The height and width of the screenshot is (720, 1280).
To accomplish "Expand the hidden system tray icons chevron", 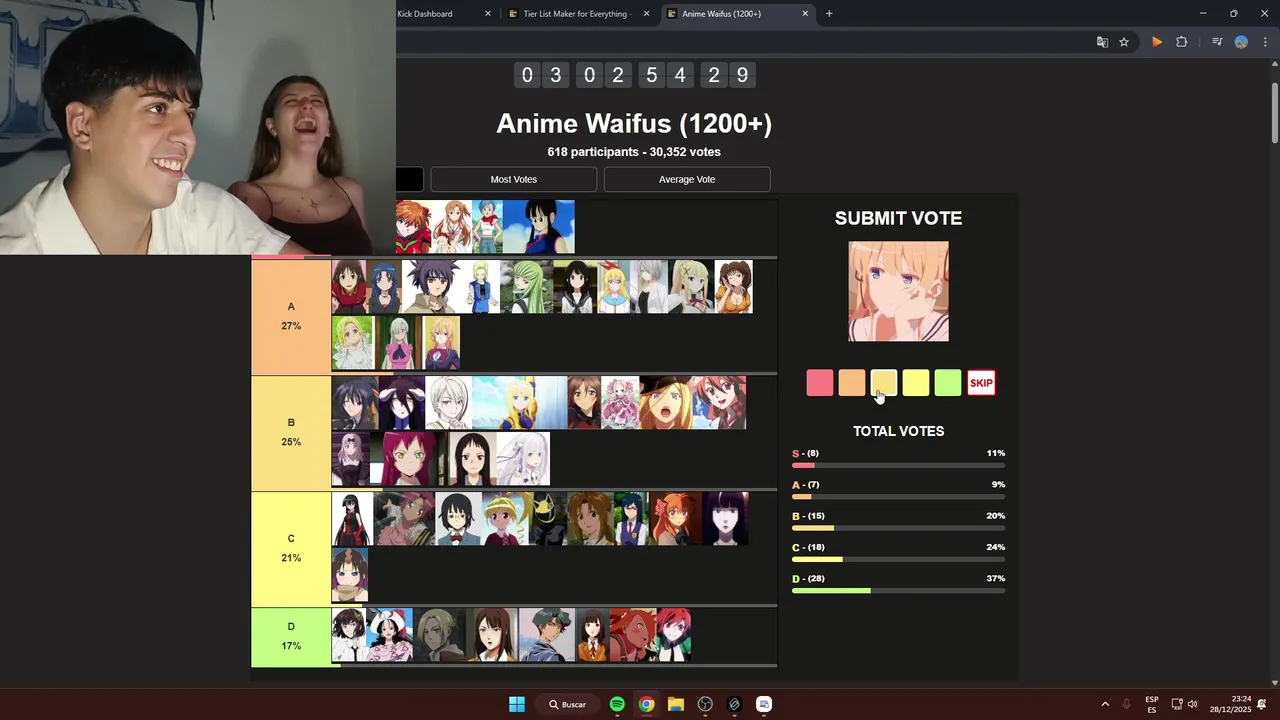I will coord(1105,704).
